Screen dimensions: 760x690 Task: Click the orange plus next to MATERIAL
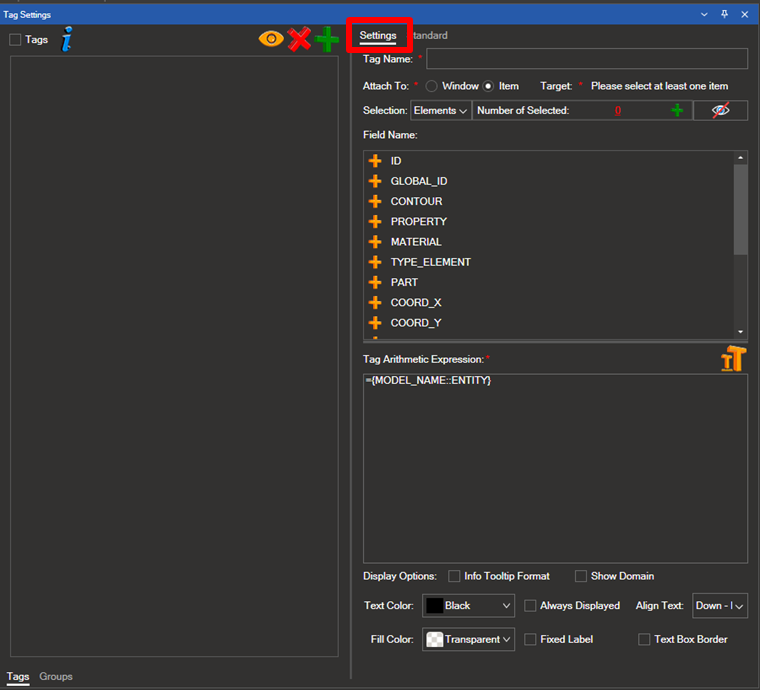pyautogui.click(x=375, y=242)
